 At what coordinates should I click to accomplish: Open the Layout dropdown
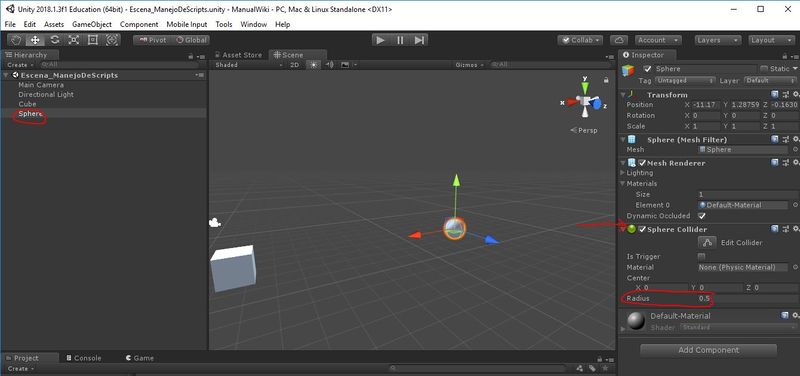772,40
